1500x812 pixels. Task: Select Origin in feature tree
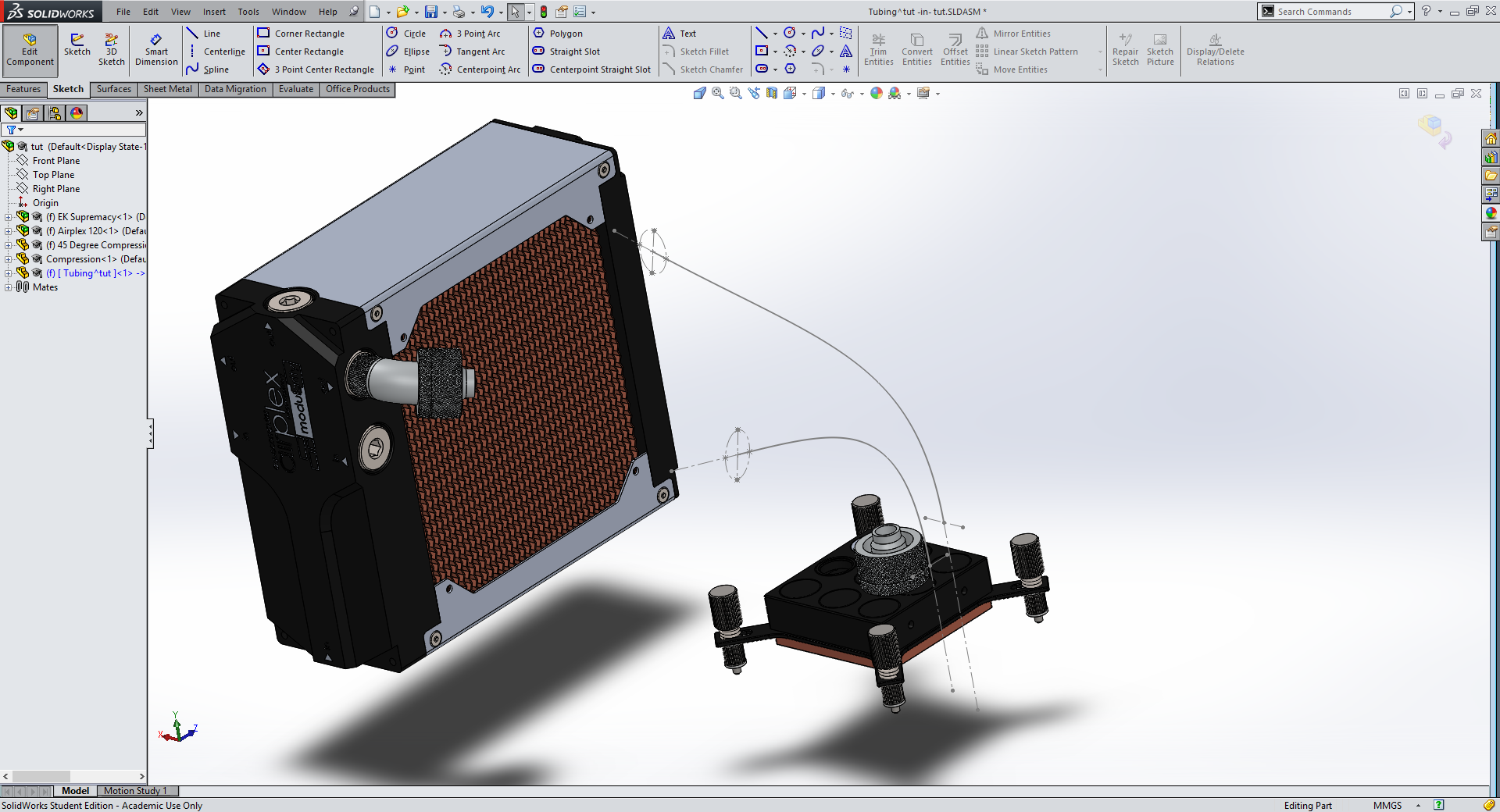tap(45, 203)
